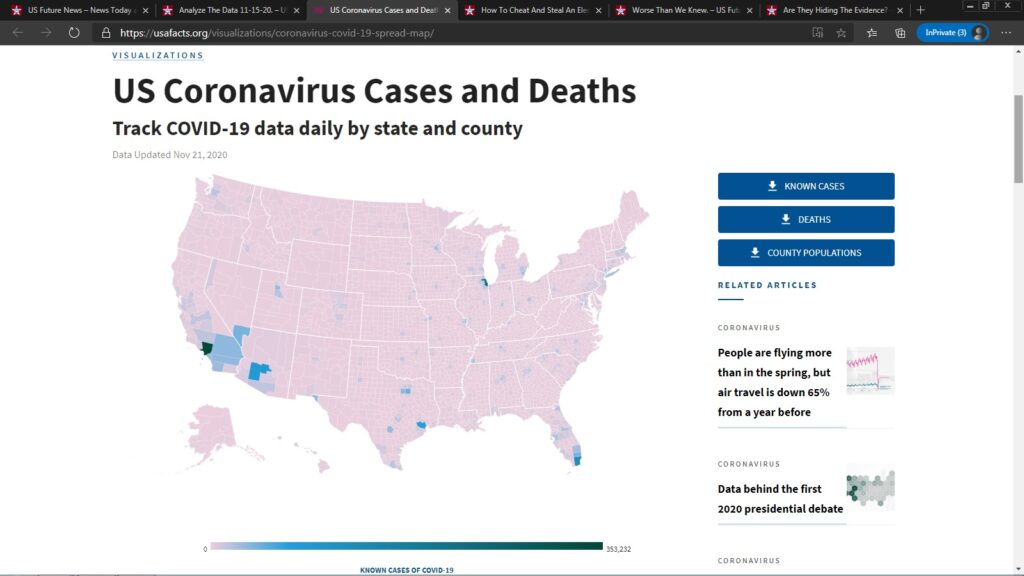Viewport: 1024px width, 576px height.
Task: Click the site padlock security icon
Action: [x=107, y=32]
